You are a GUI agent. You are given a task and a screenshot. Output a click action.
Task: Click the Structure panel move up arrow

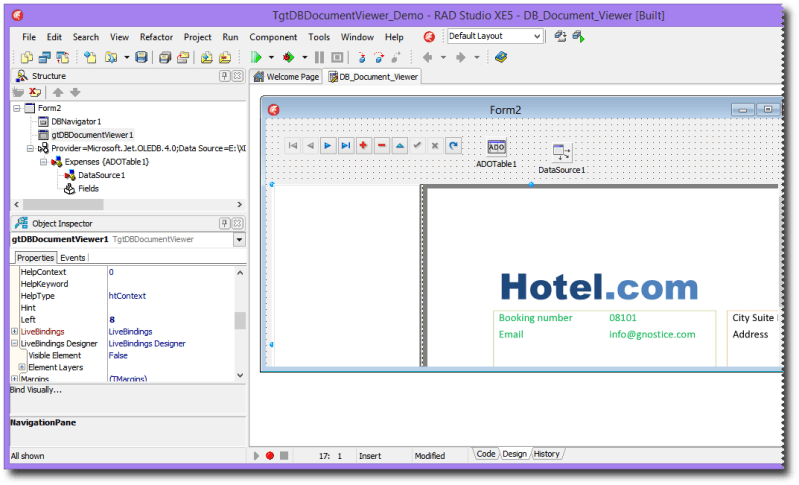58,92
